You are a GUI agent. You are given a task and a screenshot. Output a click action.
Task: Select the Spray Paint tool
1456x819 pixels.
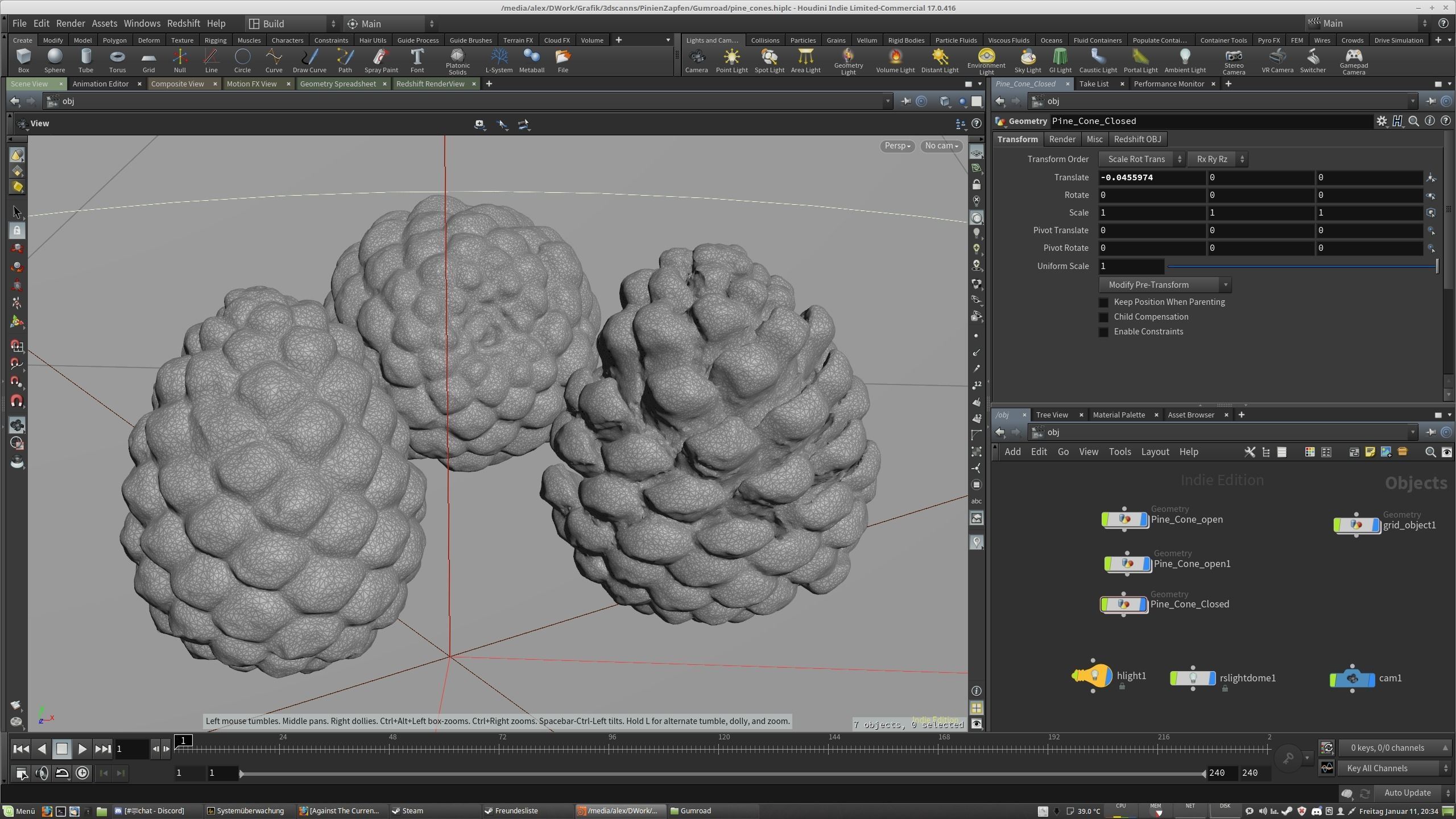click(381, 60)
